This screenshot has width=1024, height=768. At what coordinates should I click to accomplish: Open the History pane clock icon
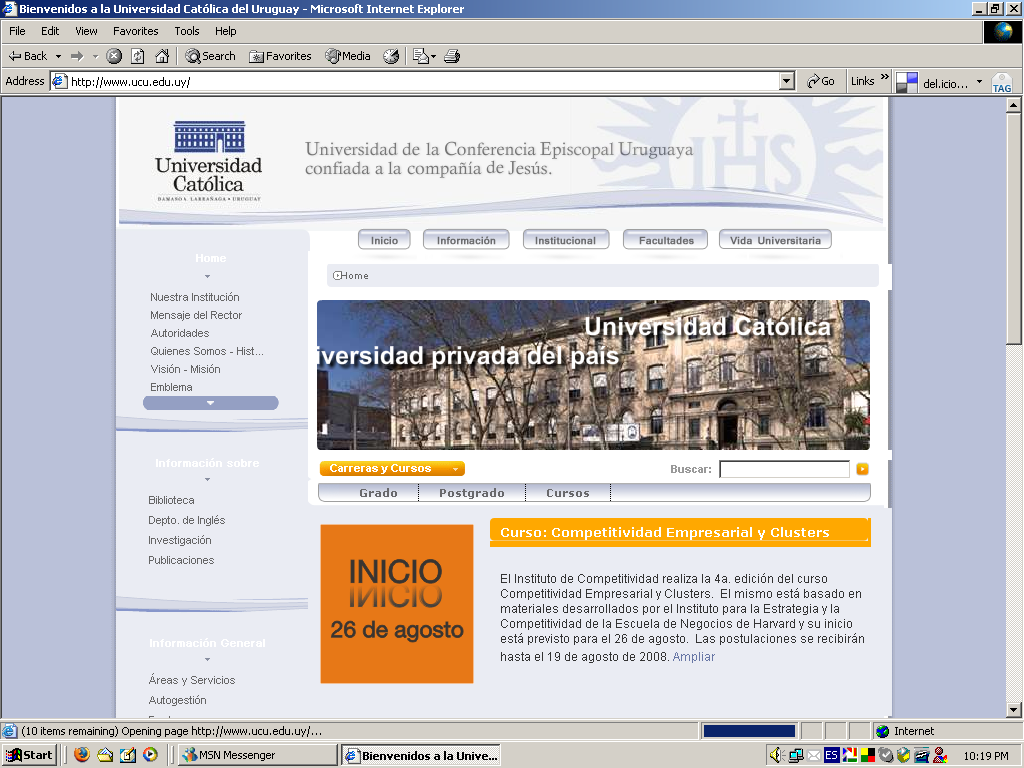[391, 56]
